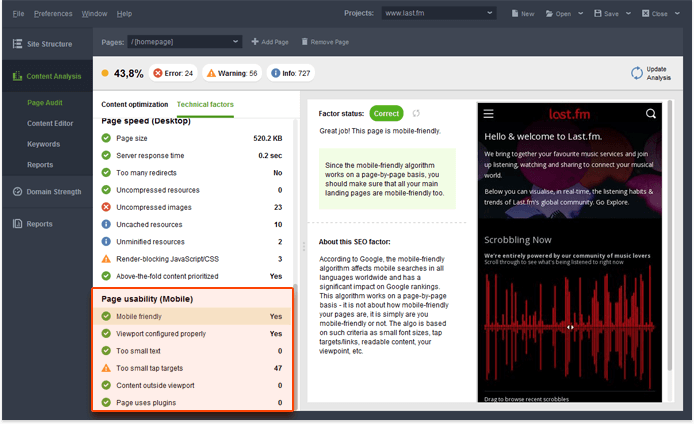Click the refresh icon beside Correct status
The width and height of the screenshot is (694, 424).
pyautogui.click(x=416, y=114)
